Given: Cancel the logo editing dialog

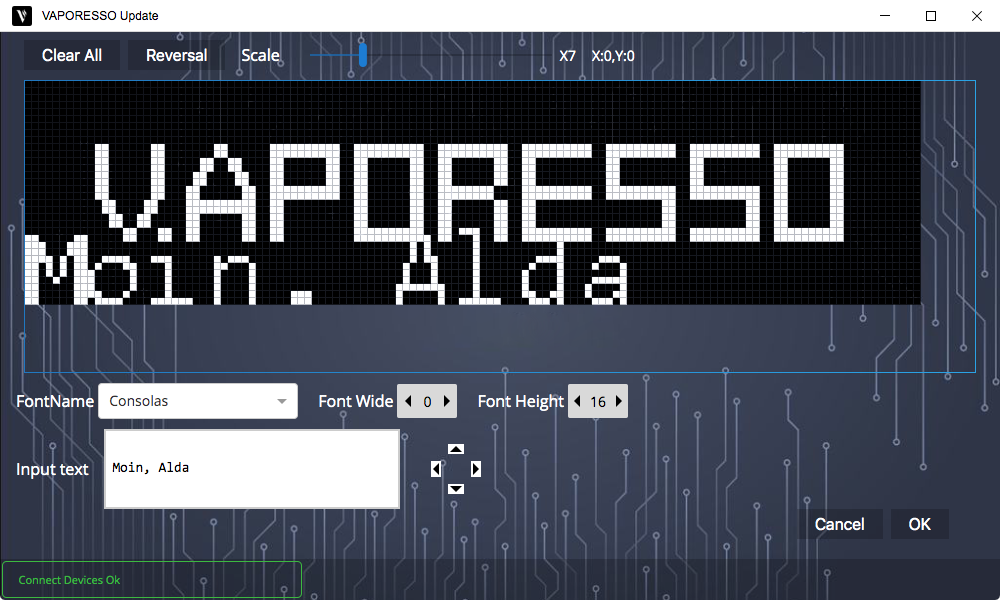Looking at the screenshot, I should 839,524.
